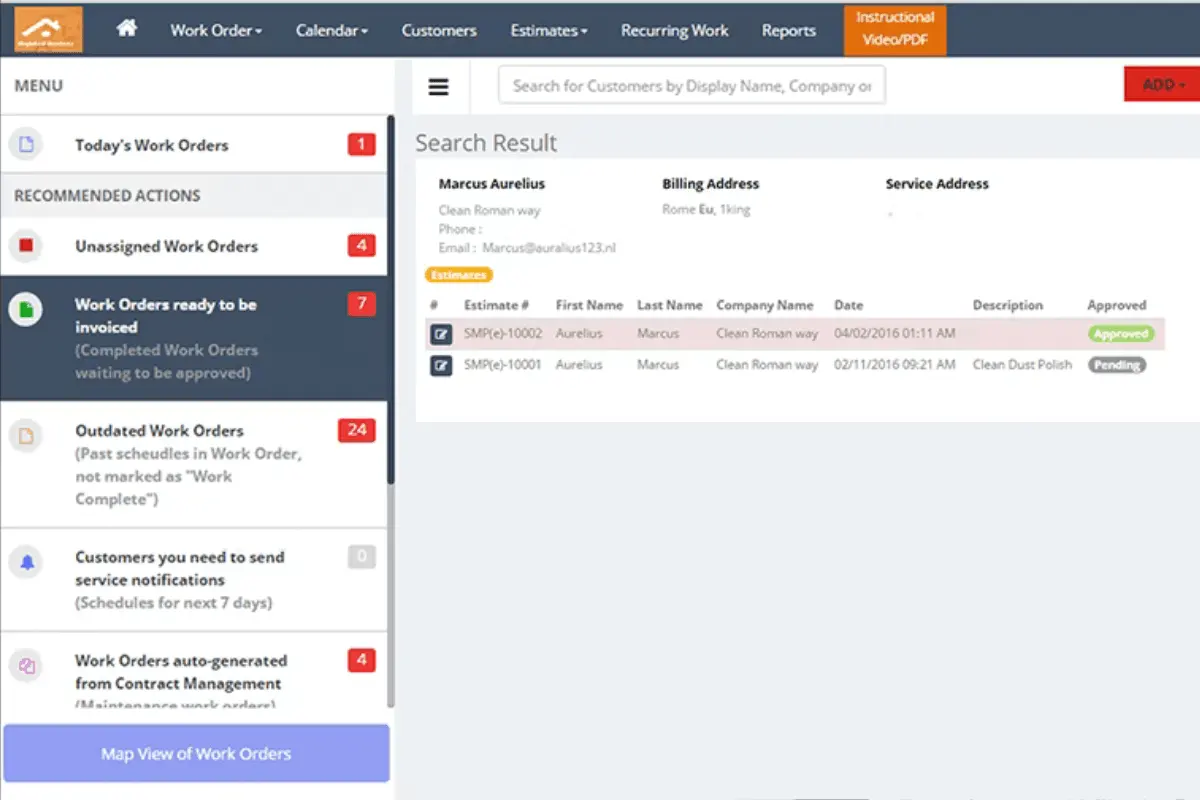Select Outdated Work Orders entry
Viewport: 1200px width, 800px height.
point(194,465)
